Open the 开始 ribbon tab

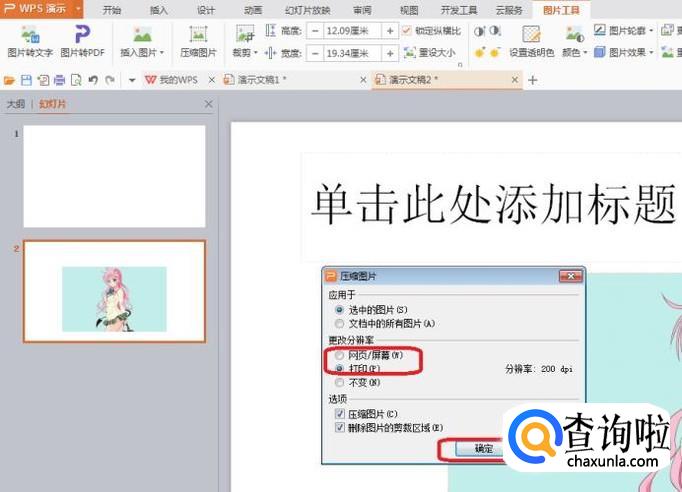[112, 10]
